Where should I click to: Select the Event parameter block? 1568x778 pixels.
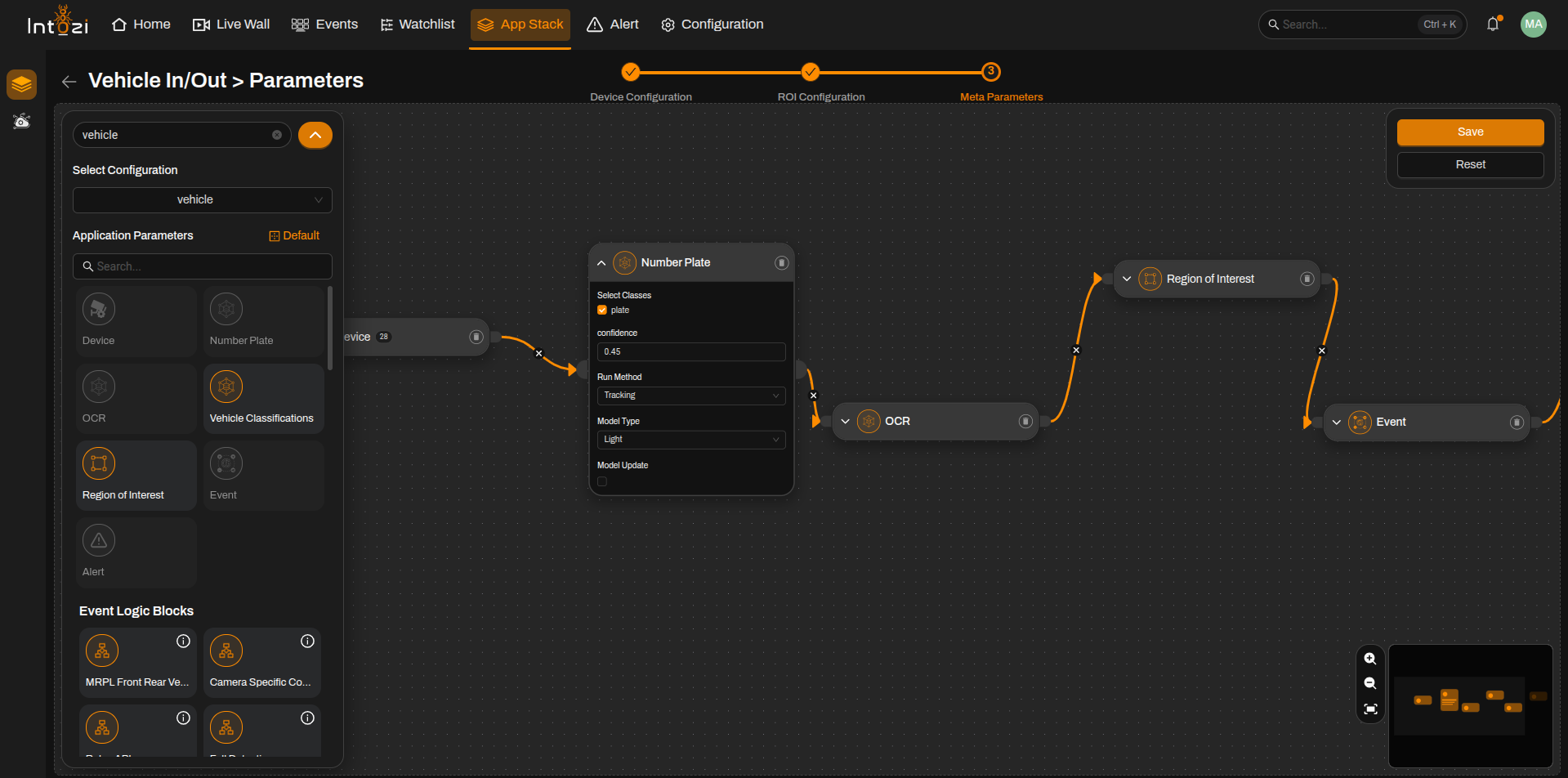coord(264,476)
